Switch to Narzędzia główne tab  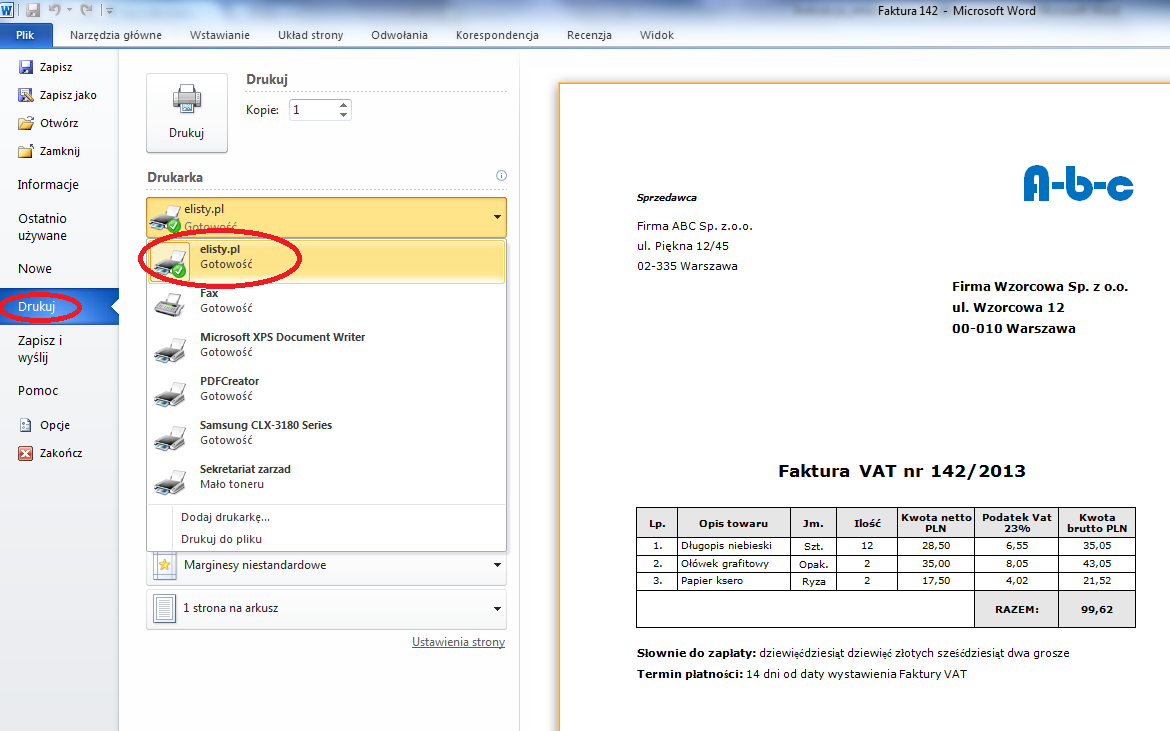(116, 35)
